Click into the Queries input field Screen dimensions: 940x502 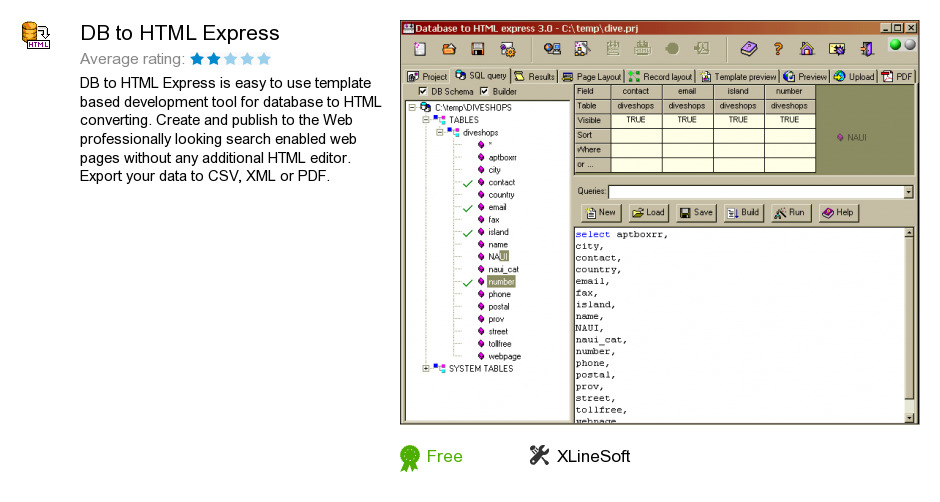756,192
